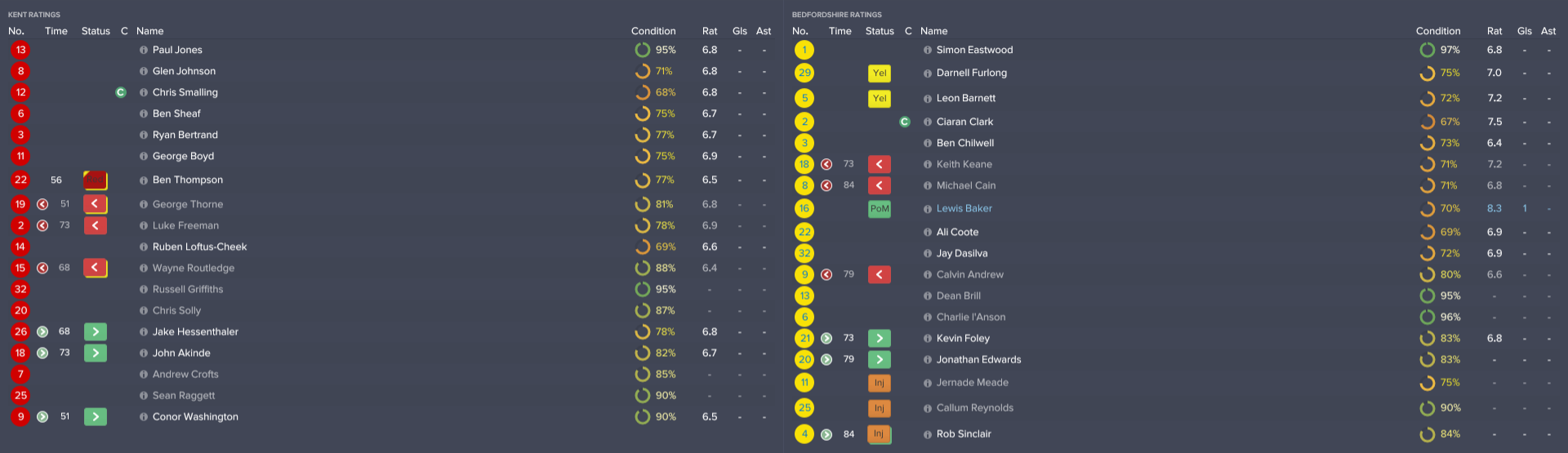The height and width of the screenshot is (453, 1568).
Task: Open Conor Washington's player profile
Action: click(x=195, y=416)
